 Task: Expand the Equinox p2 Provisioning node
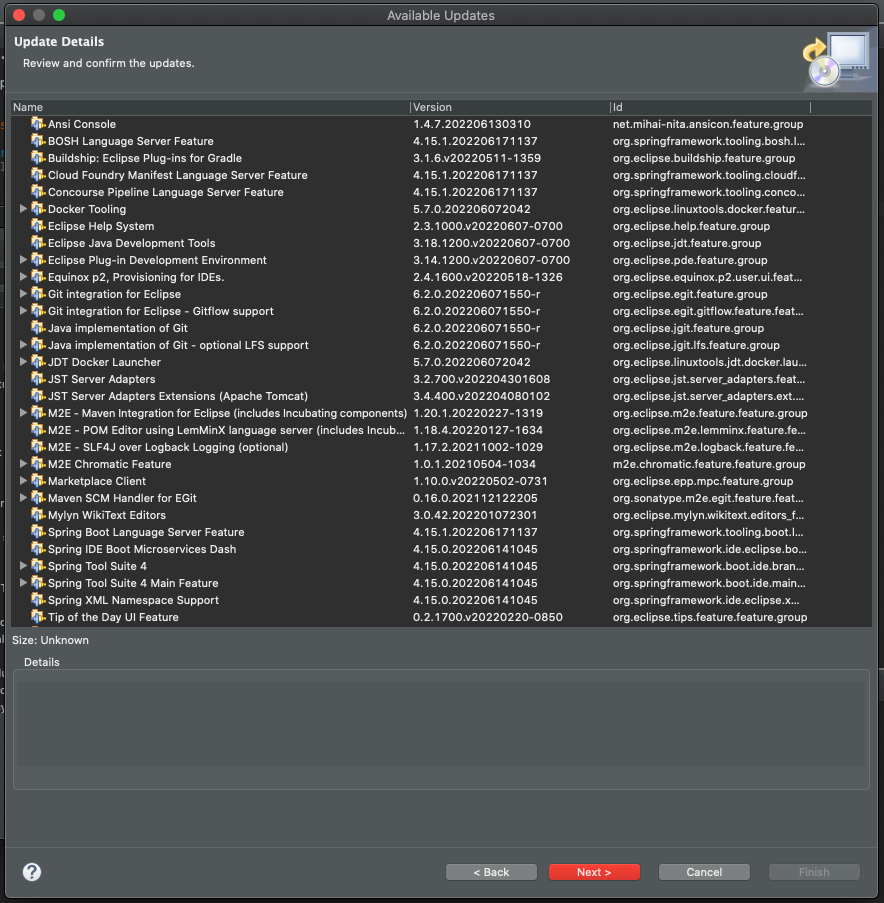(x=23, y=277)
